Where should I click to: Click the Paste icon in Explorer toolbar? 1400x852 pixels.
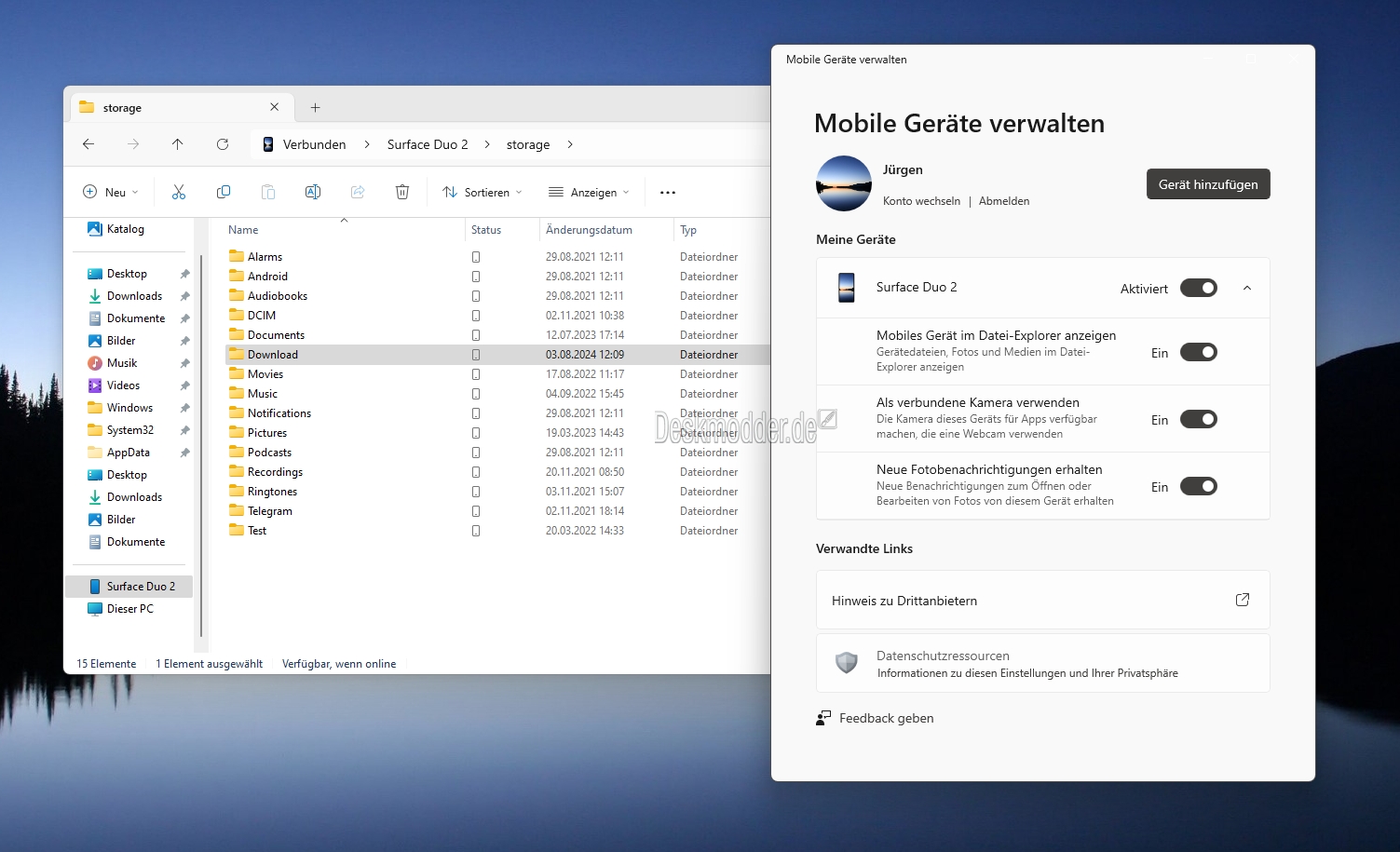coord(268,192)
